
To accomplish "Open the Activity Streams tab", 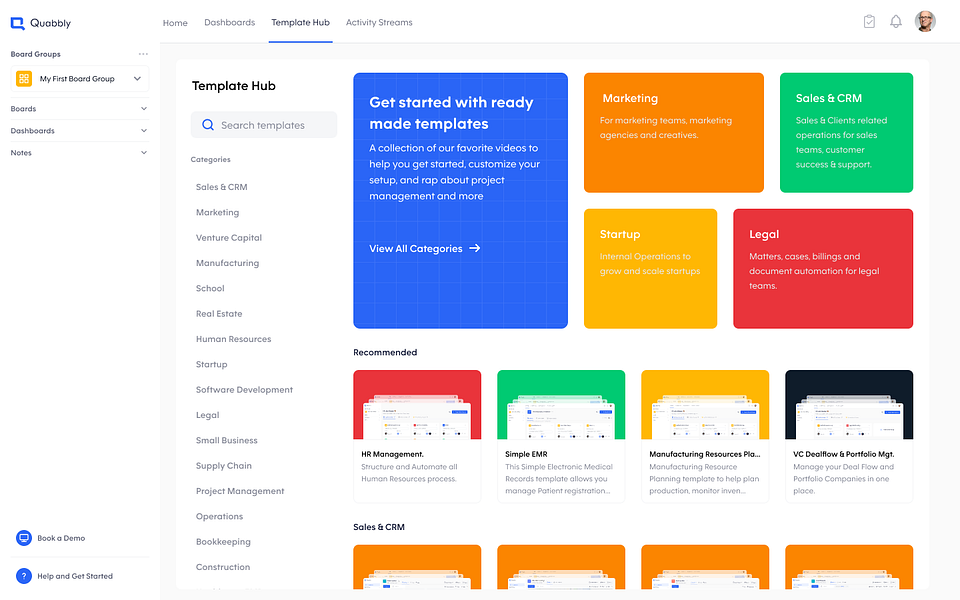I will click(379, 22).
